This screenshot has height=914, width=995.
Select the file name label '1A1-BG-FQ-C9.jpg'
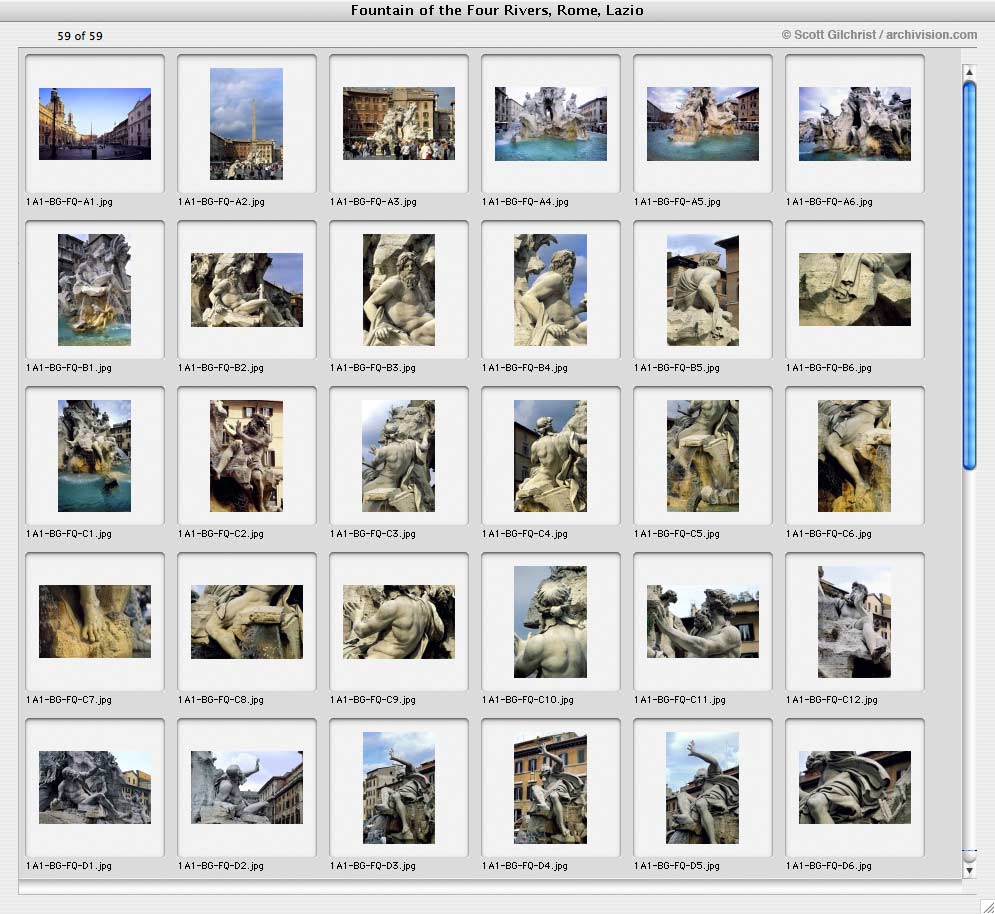(x=372, y=699)
